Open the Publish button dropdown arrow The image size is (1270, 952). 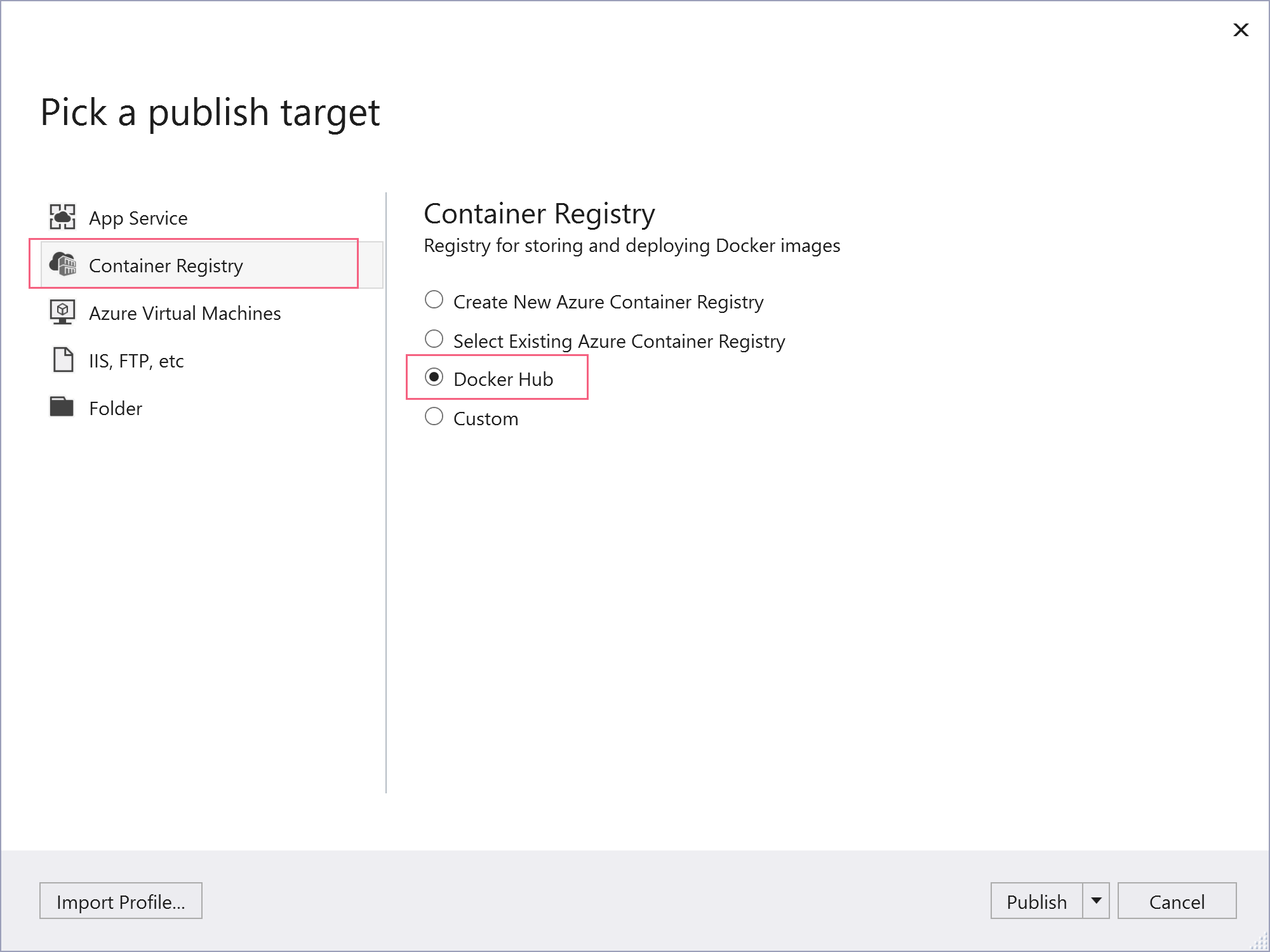(x=1096, y=901)
